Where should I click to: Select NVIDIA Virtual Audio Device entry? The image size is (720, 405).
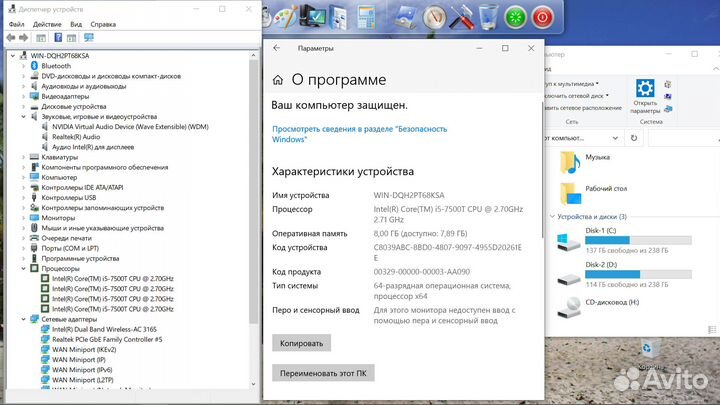[130, 127]
